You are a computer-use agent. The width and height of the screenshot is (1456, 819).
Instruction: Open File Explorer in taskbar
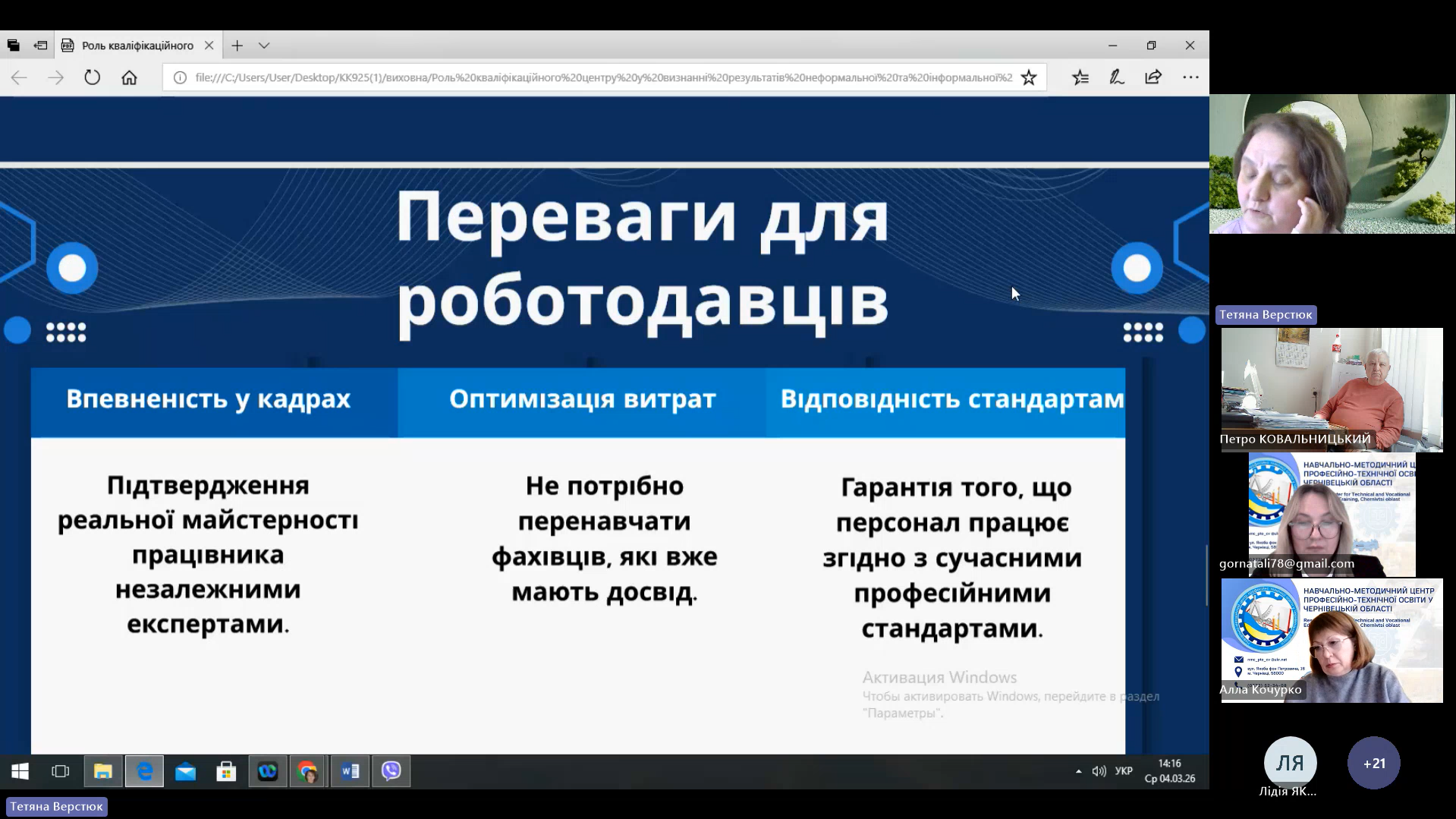click(103, 771)
